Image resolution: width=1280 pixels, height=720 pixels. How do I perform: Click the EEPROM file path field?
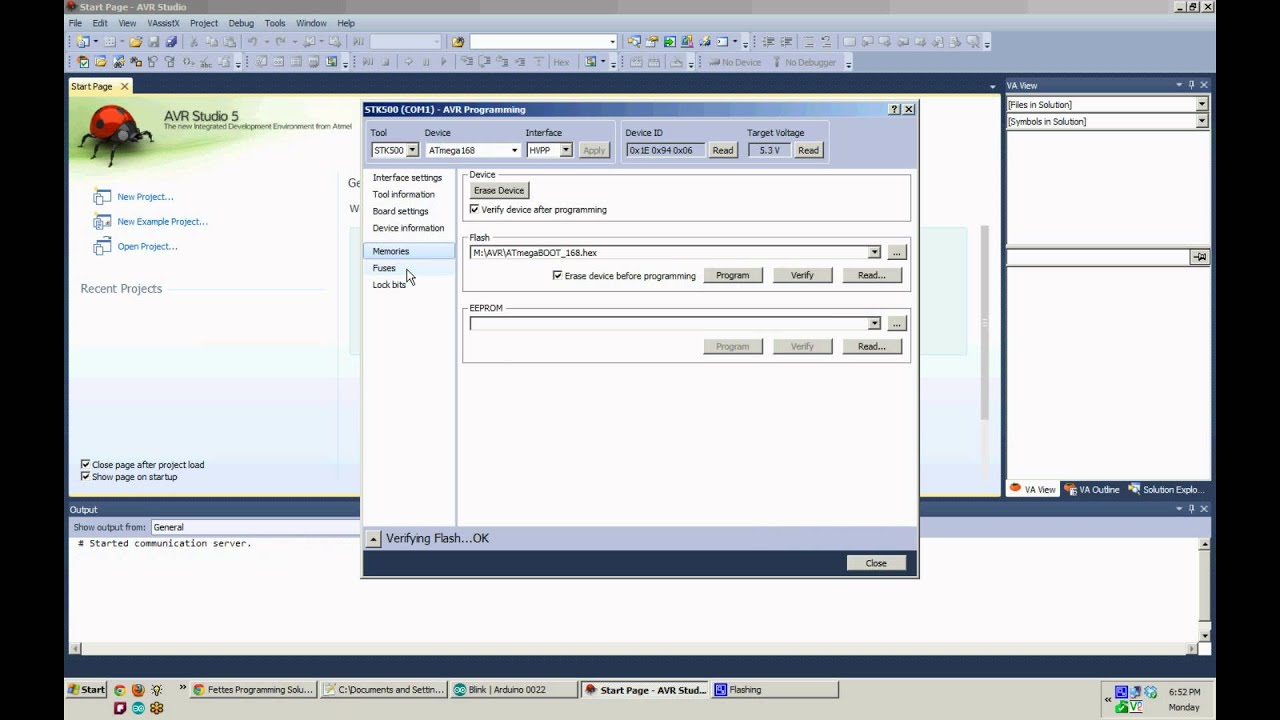click(x=668, y=324)
